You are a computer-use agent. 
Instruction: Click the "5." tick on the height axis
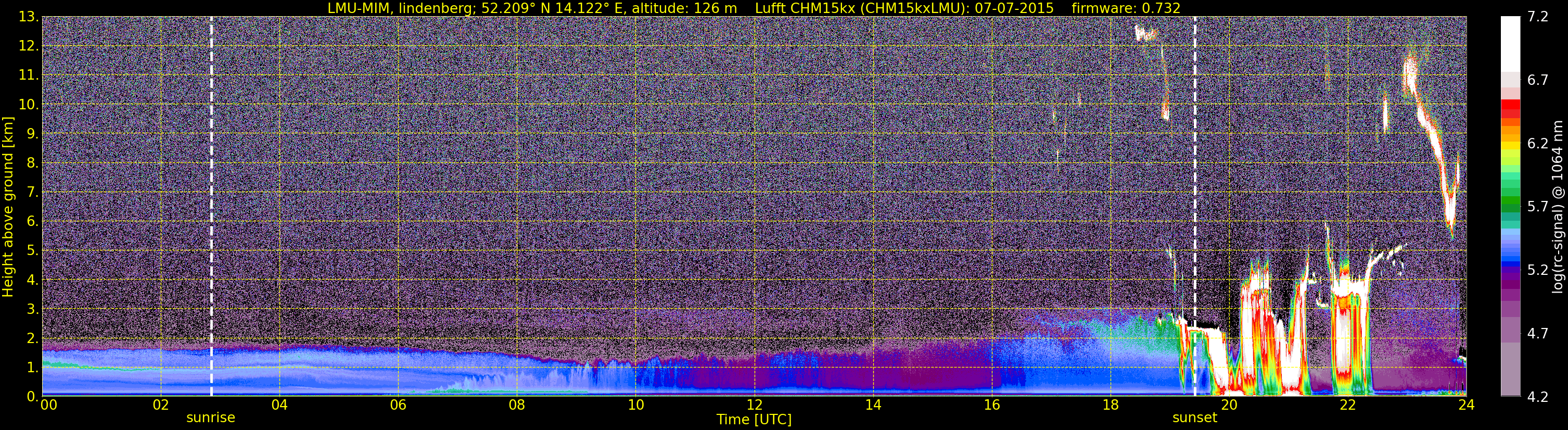32,251
